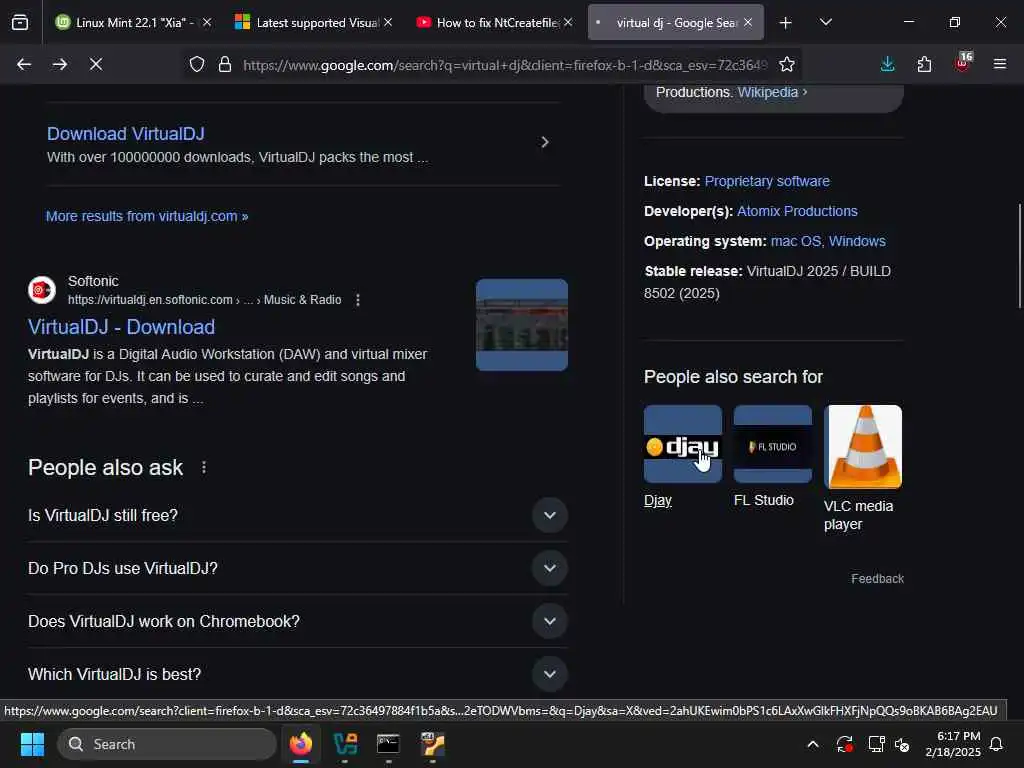Open the extensions puzzle icon
This screenshot has width=1024, height=768.
924,64
